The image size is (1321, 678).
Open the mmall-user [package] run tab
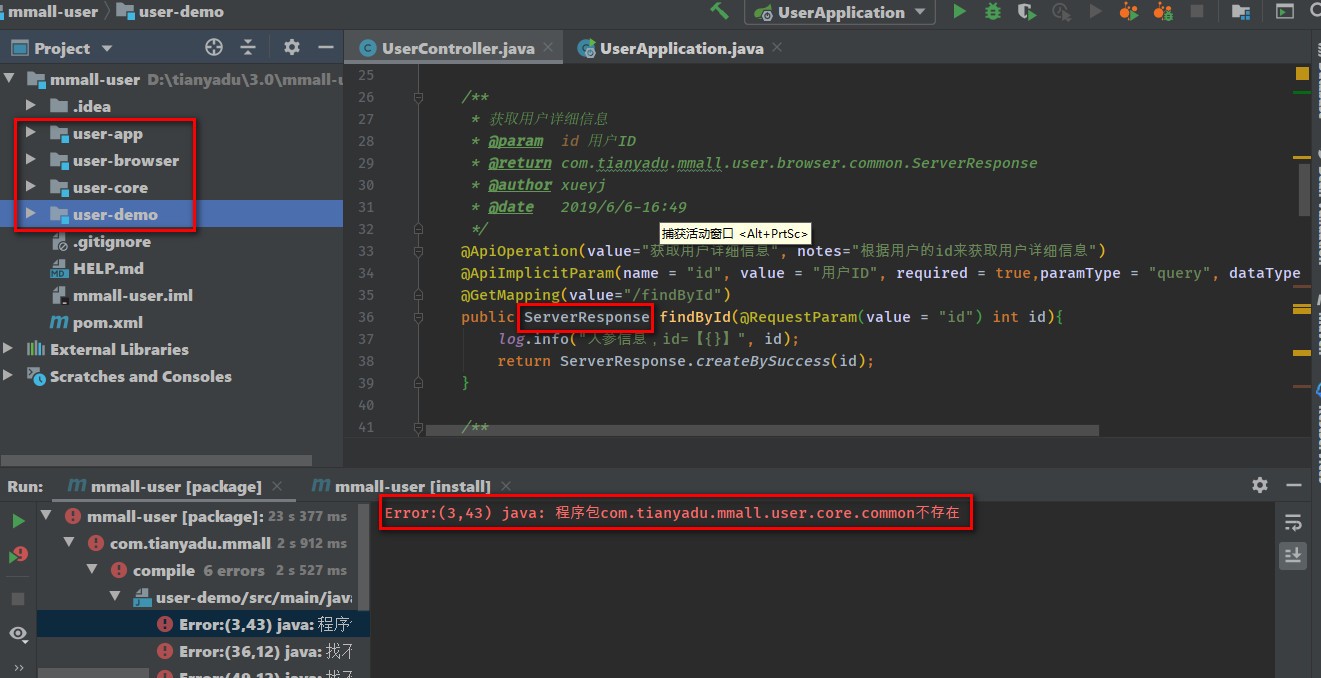pos(176,486)
